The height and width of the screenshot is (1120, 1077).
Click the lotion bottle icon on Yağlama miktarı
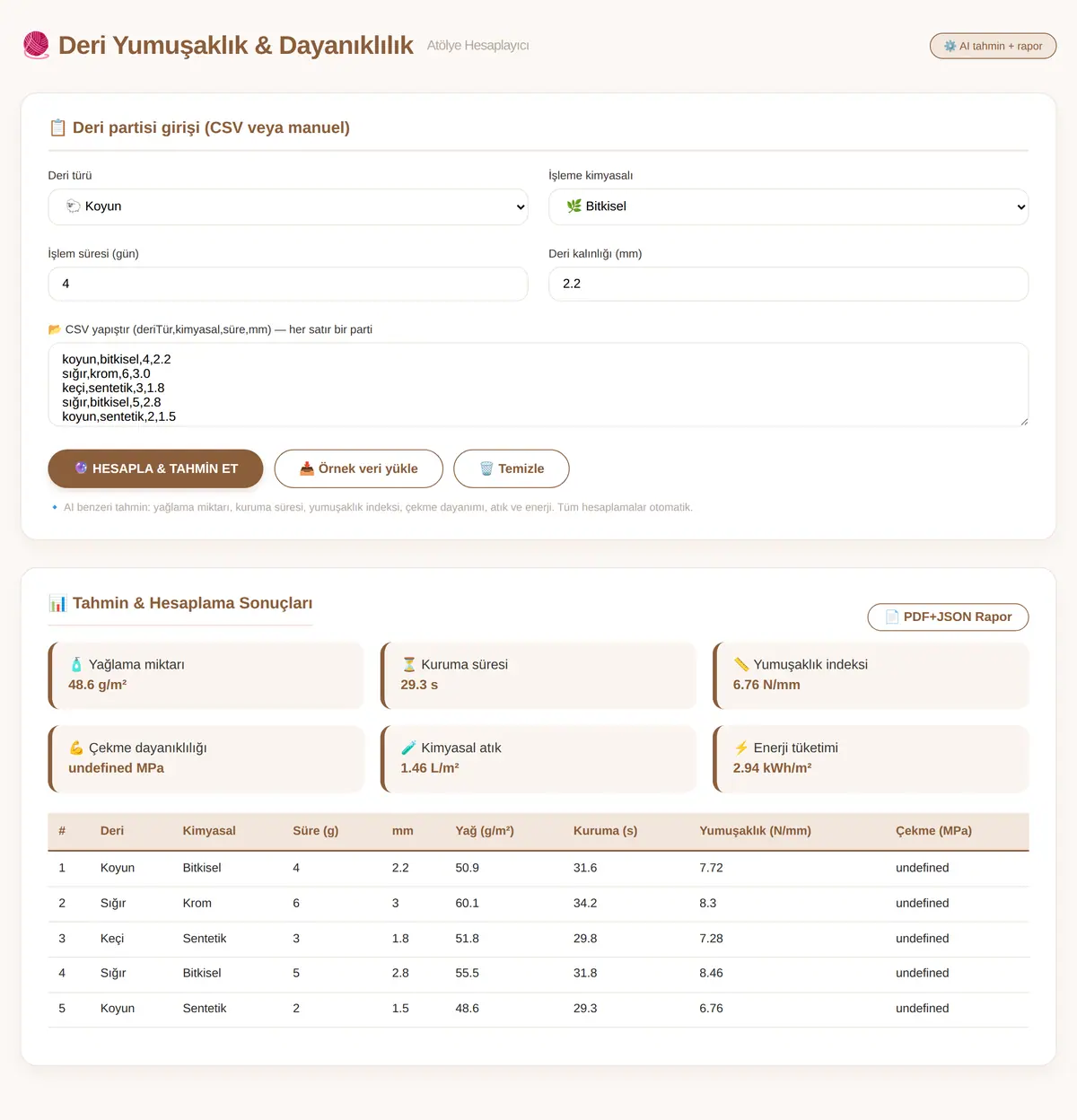tap(76, 664)
